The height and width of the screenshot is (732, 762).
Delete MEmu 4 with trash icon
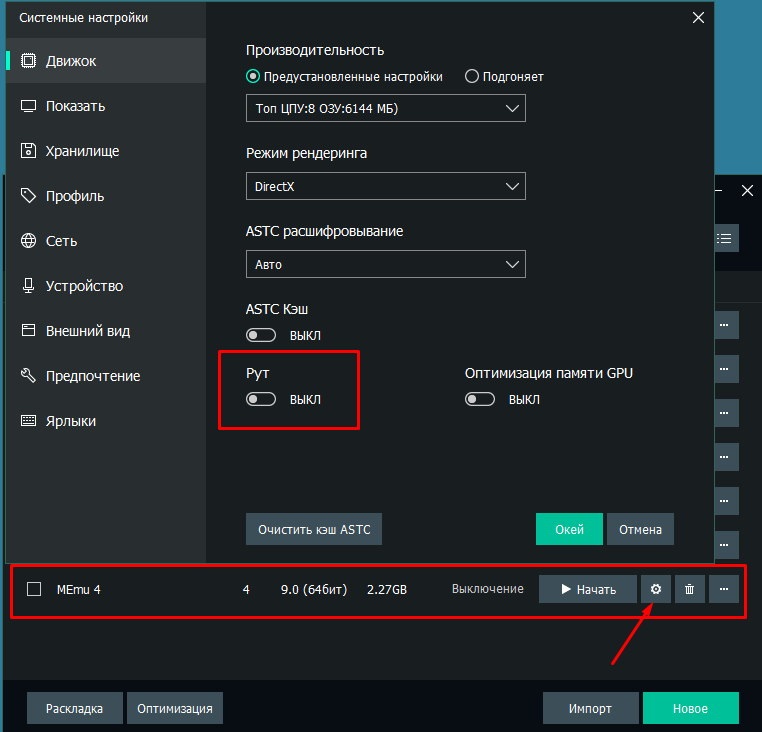click(x=690, y=589)
